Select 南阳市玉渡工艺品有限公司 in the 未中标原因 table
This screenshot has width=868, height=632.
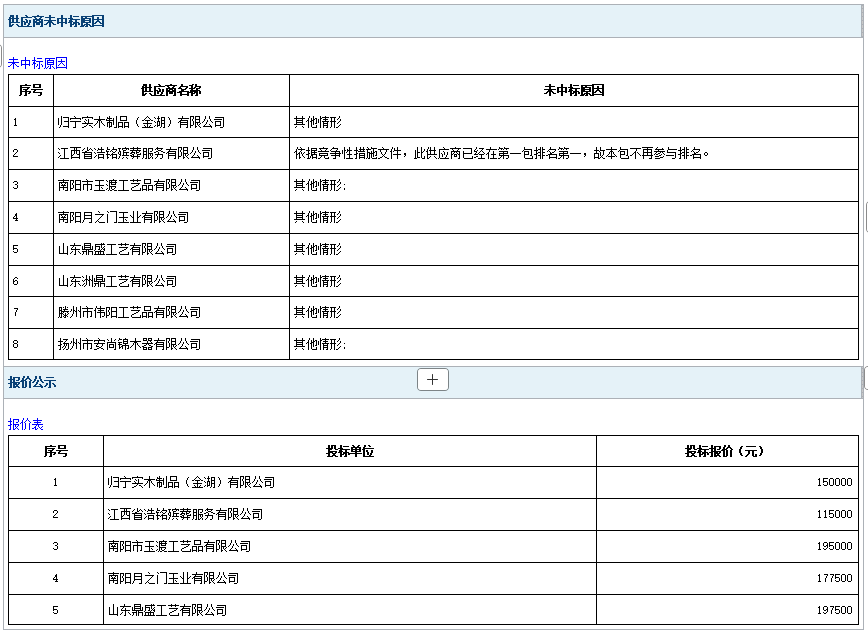point(129,185)
